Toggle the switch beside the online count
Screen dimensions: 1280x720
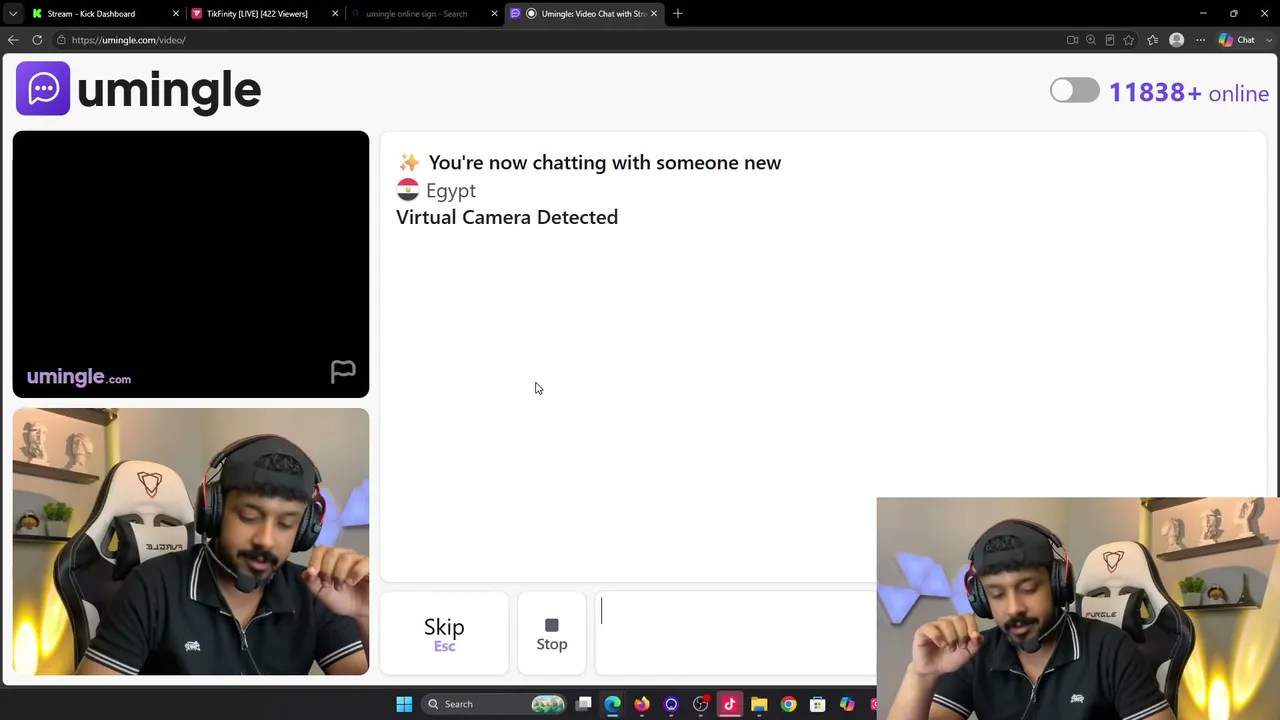point(1075,91)
